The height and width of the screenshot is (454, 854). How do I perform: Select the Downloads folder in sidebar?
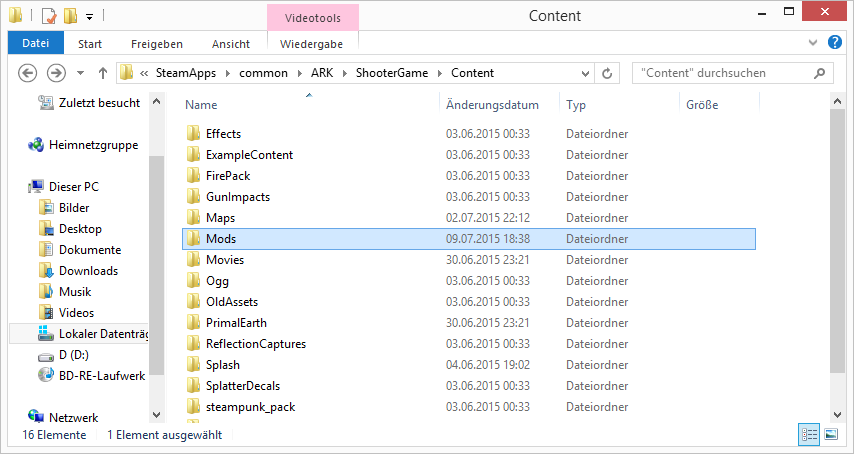(88, 271)
